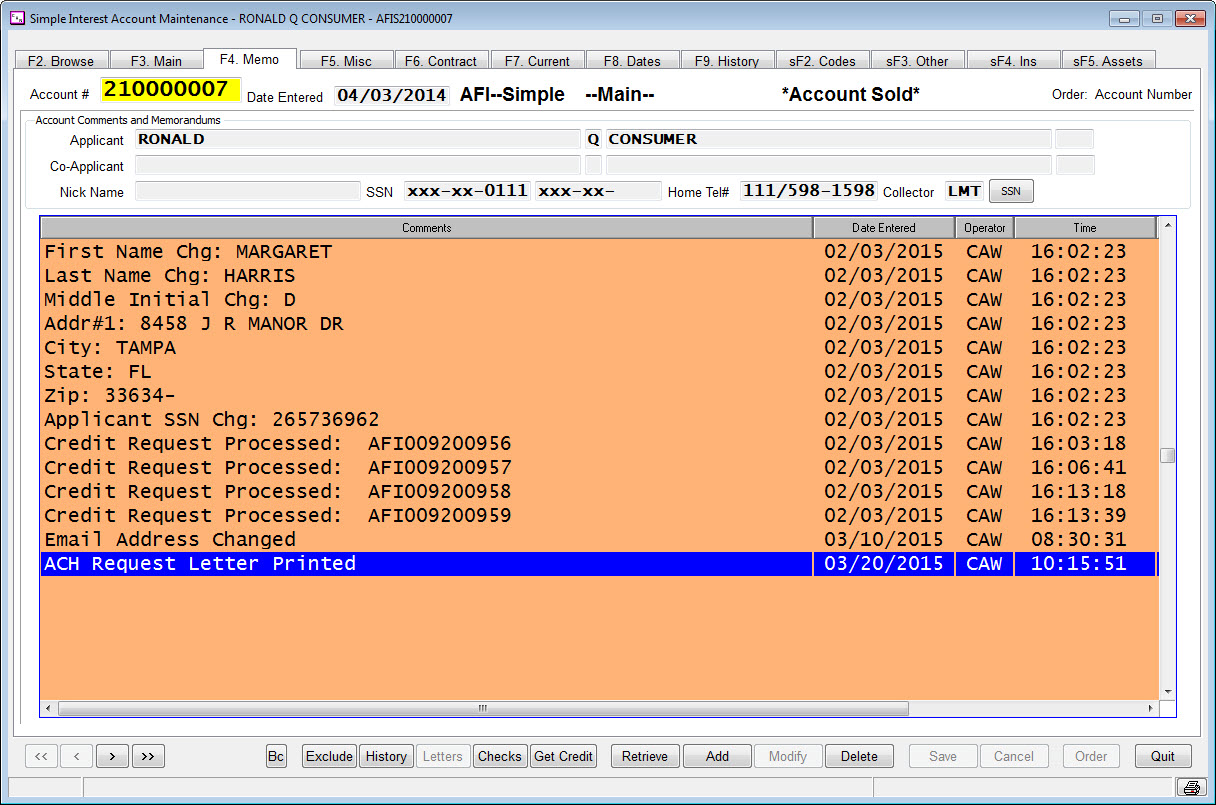Viewport: 1216px width, 805px height.
Task: Open the sF3. Other tab
Action: click(918, 59)
